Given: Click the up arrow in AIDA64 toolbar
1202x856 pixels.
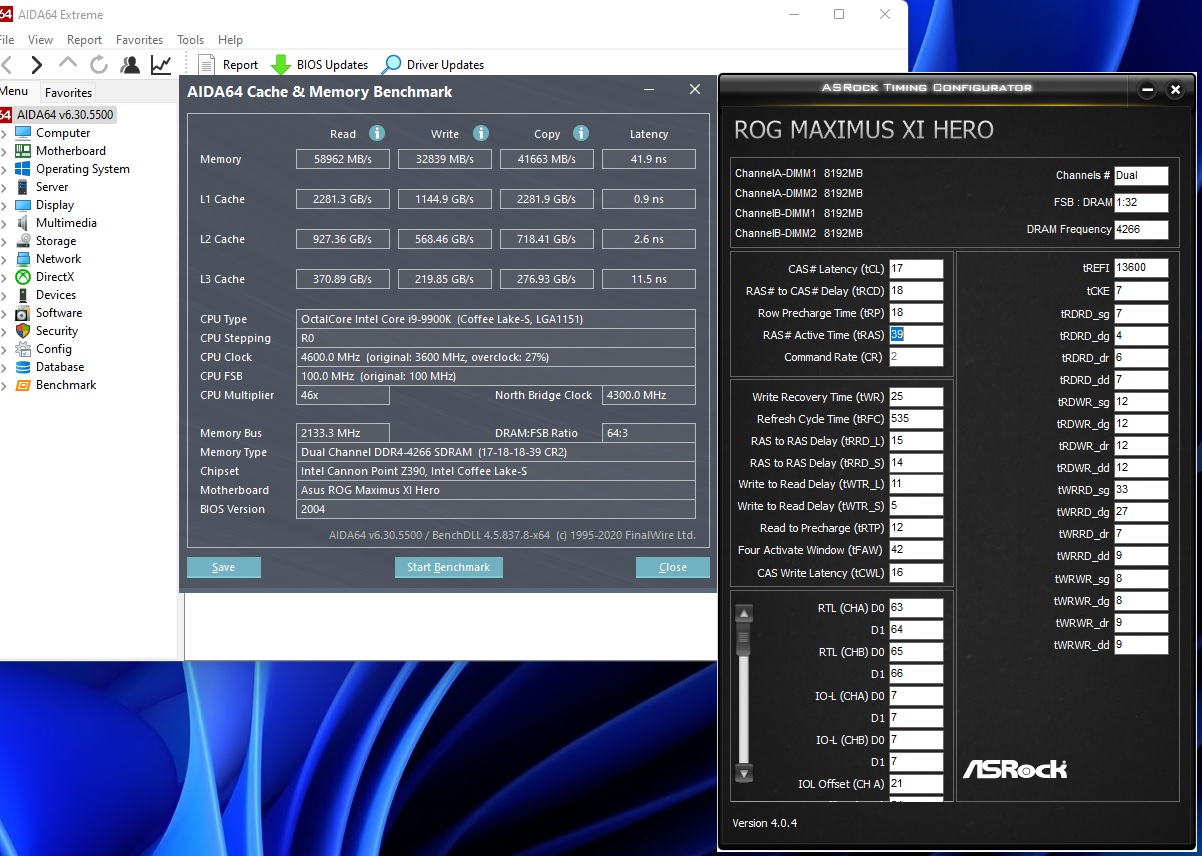Looking at the screenshot, I should tap(68, 63).
